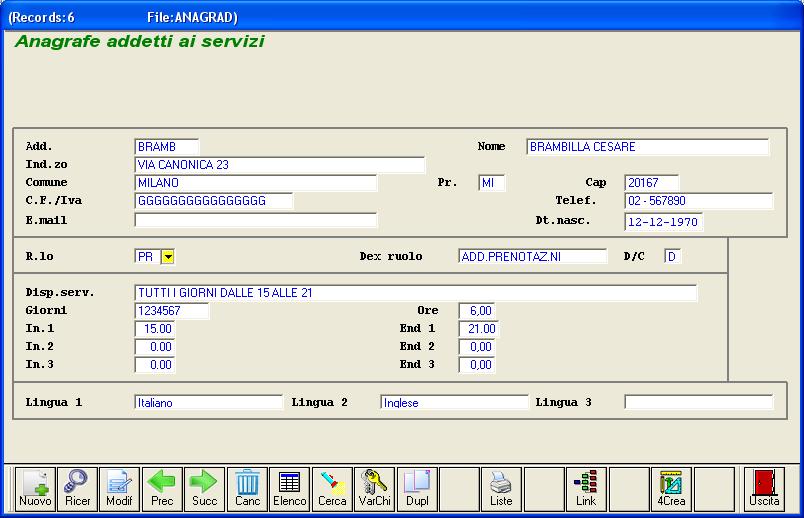Open VarChi keys tool

(374, 489)
